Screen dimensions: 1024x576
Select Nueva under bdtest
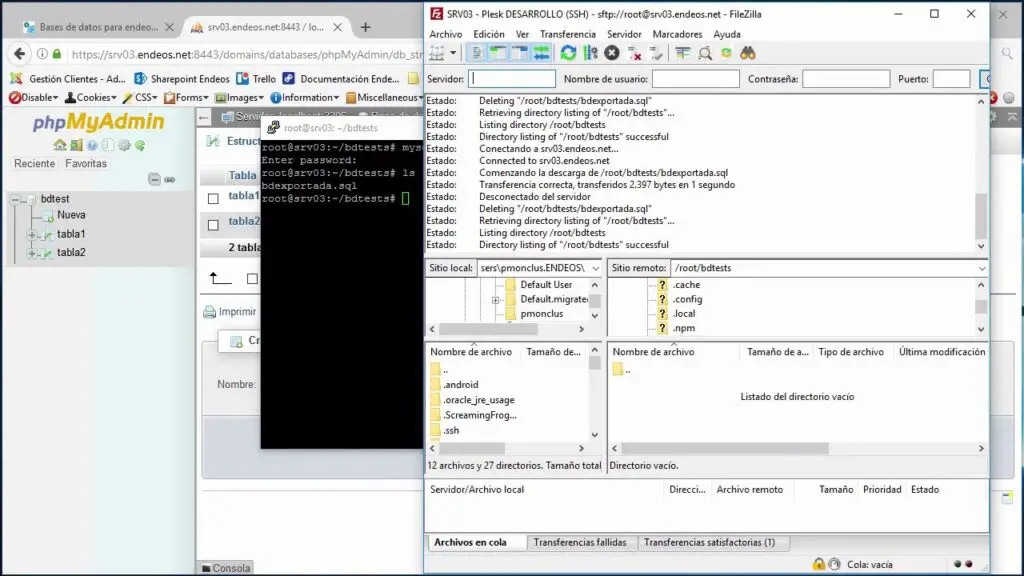(x=71, y=215)
